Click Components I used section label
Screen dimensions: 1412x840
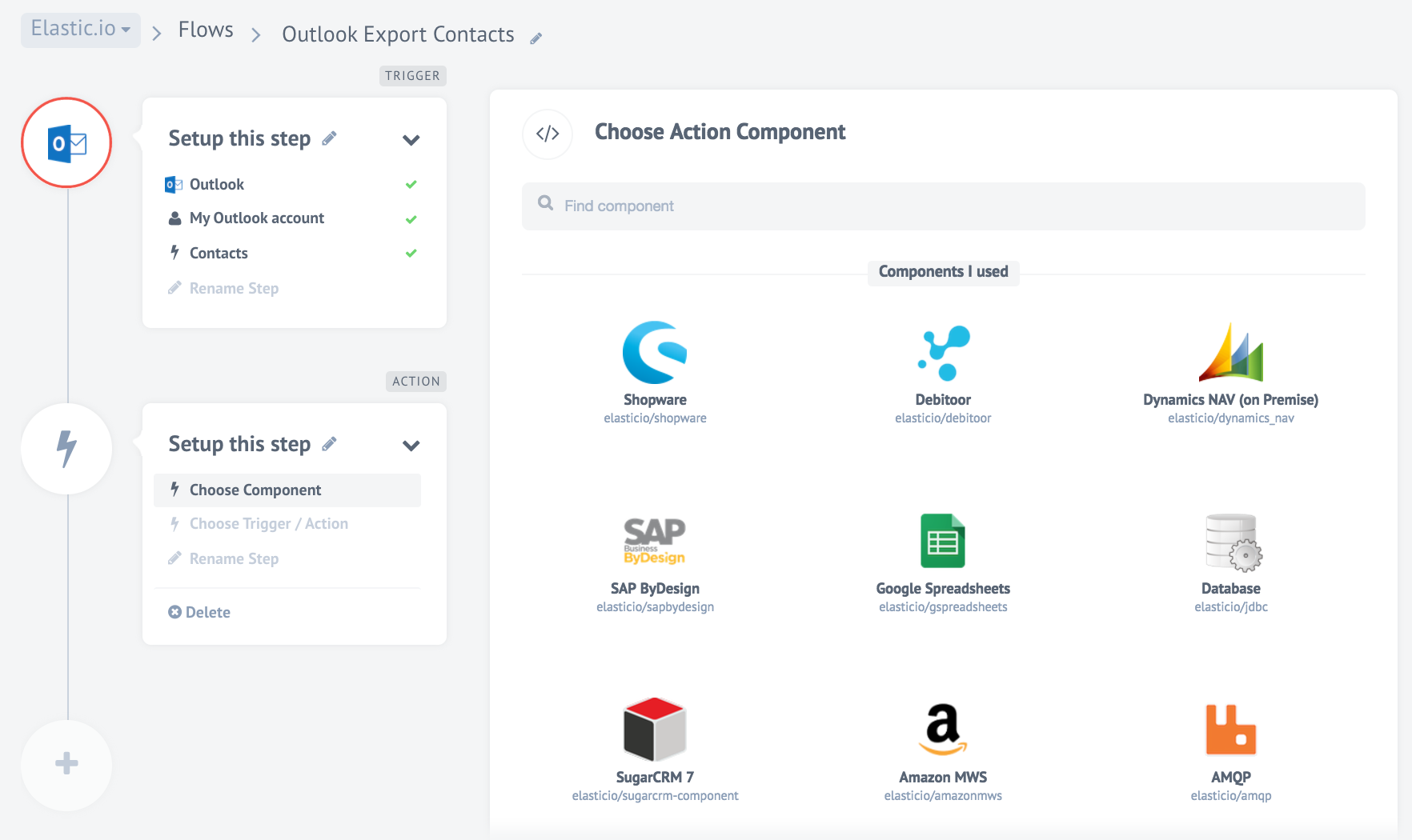(944, 272)
